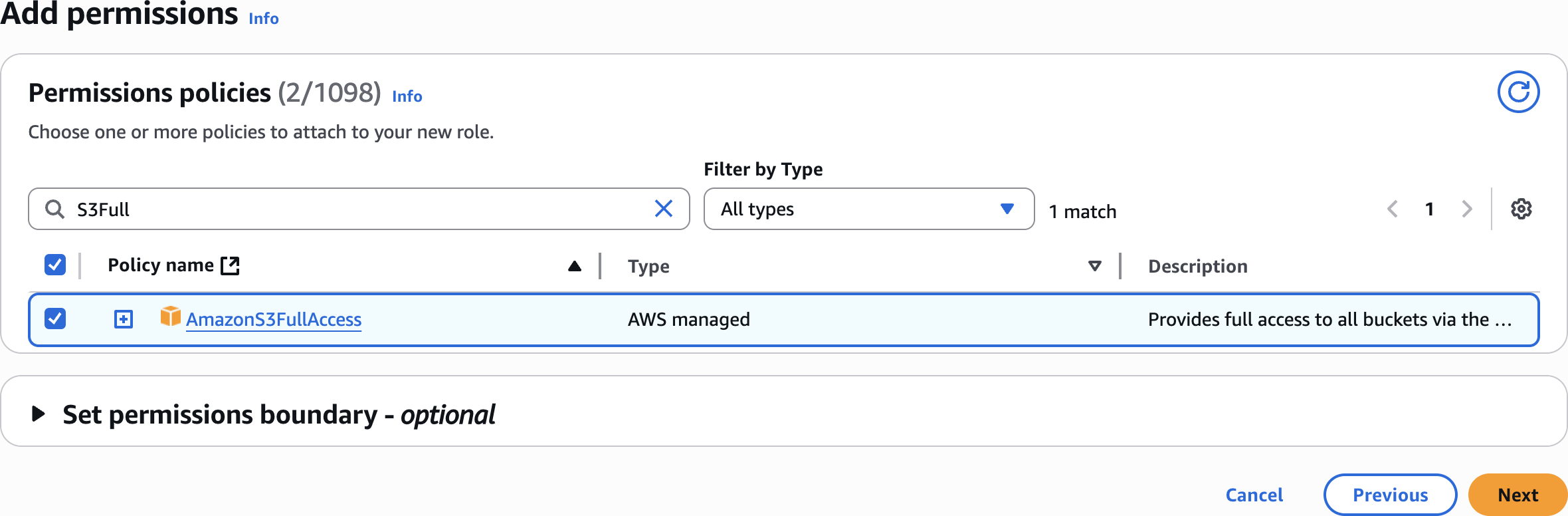Uncheck the AmazonS3FullAccess policy checkbox
Screen dimensions: 1568x516
(x=55, y=319)
